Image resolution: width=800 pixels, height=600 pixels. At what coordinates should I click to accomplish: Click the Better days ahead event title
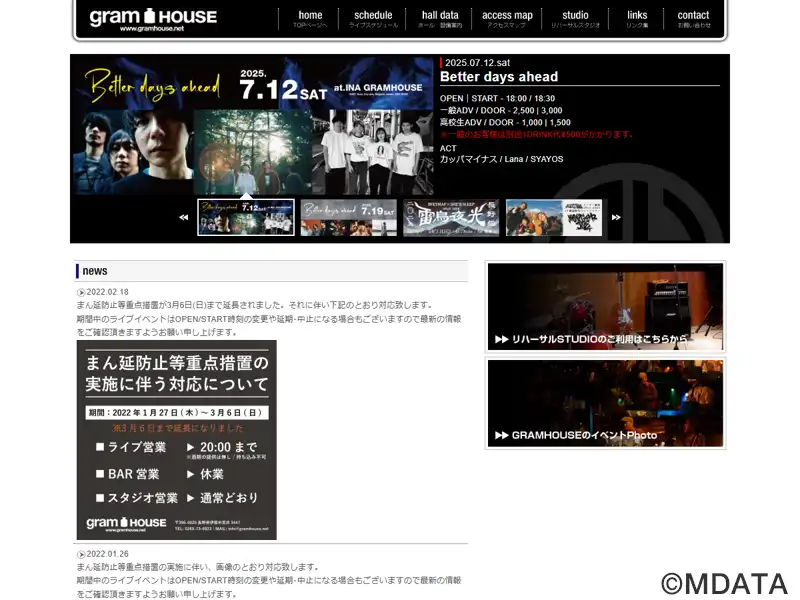coord(499,77)
